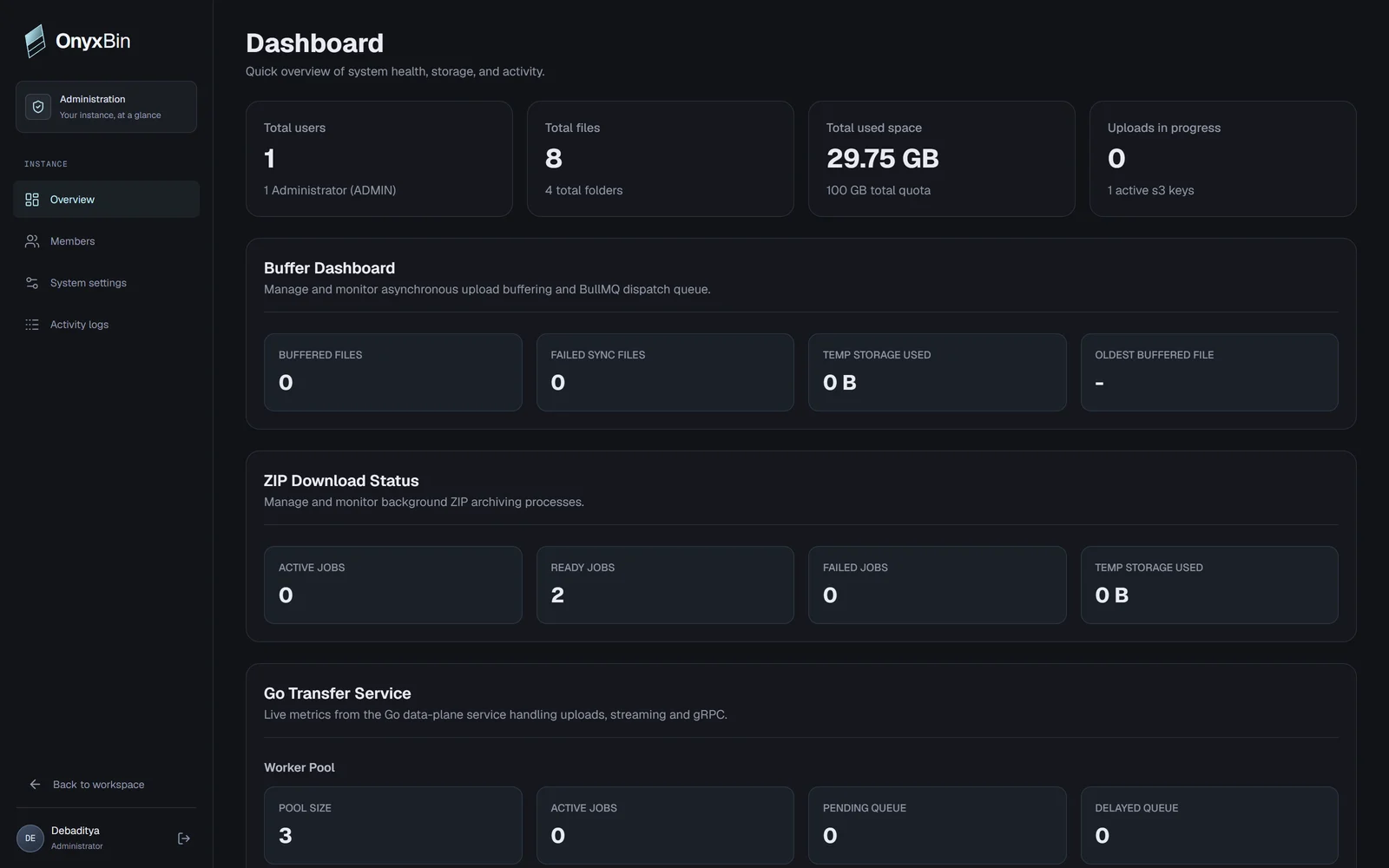
Task: Click the 100 GB total quota text
Action: pos(879,190)
